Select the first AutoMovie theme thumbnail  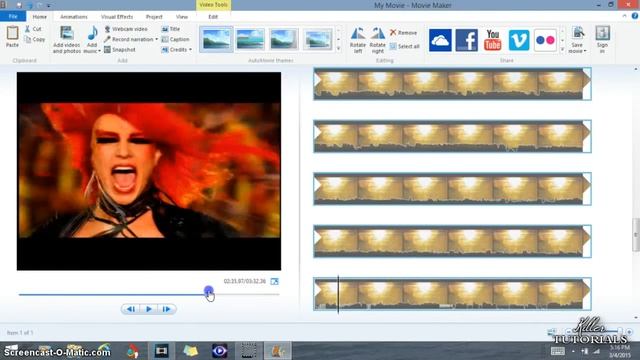(216, 40)
